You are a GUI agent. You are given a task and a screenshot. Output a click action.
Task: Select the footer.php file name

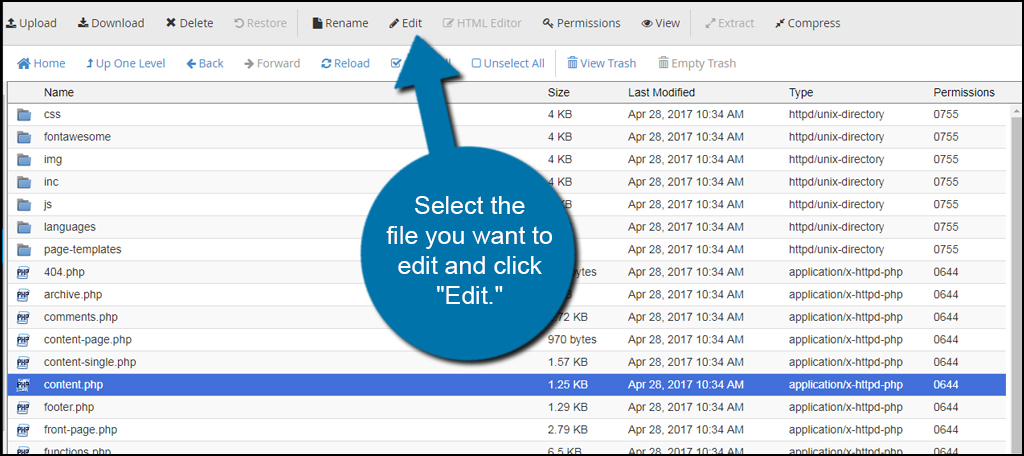coord(69,407)
